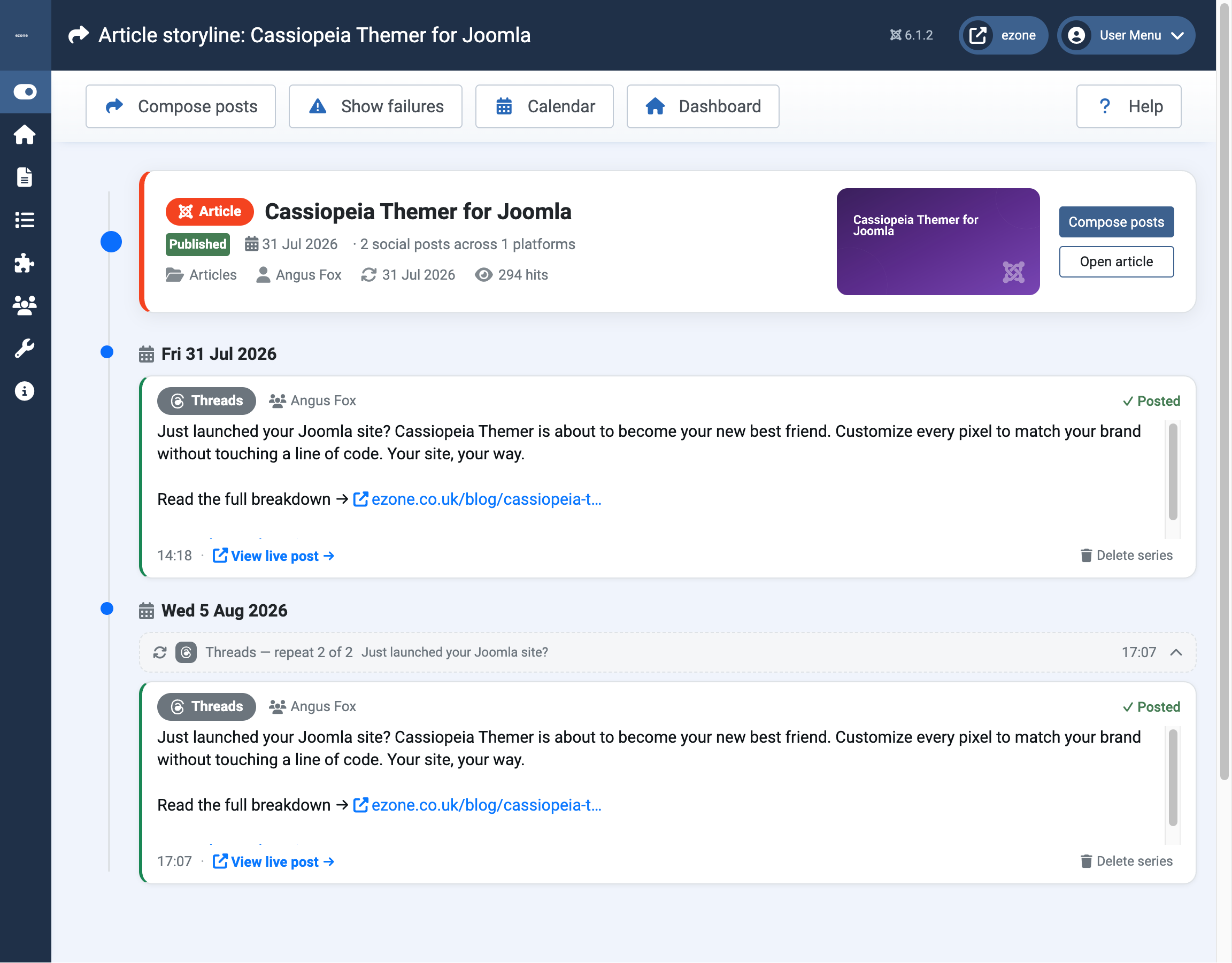This screenshot has height=963, width=1232.
Task: Click 'Threads — repeat 2 of 2' row text
Action: pos(279,653)
